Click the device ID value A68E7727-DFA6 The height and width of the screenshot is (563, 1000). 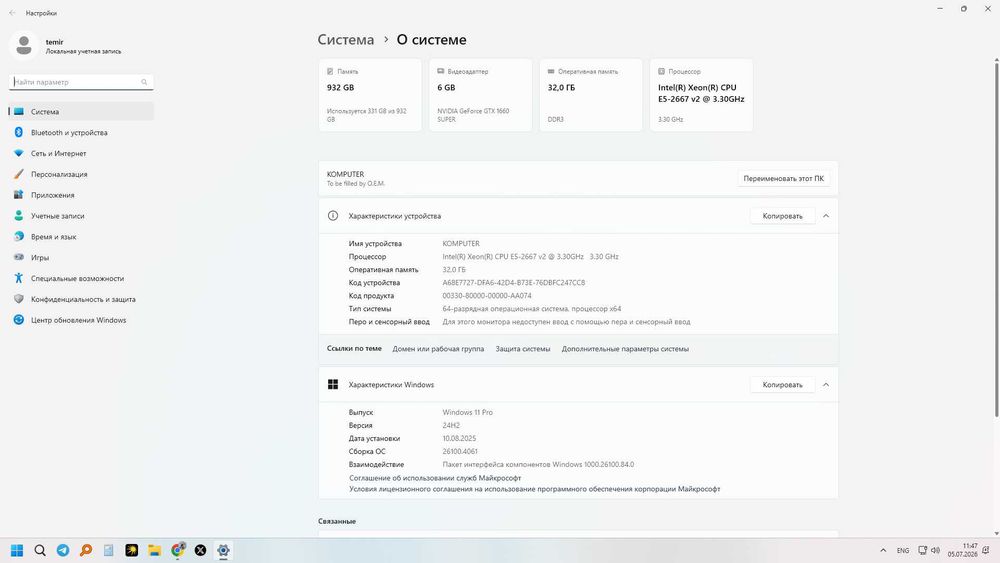coord(513,282)
